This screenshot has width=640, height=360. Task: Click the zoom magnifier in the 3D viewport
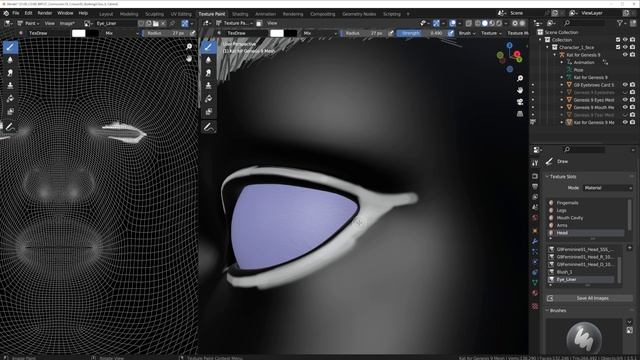[520, 78]
